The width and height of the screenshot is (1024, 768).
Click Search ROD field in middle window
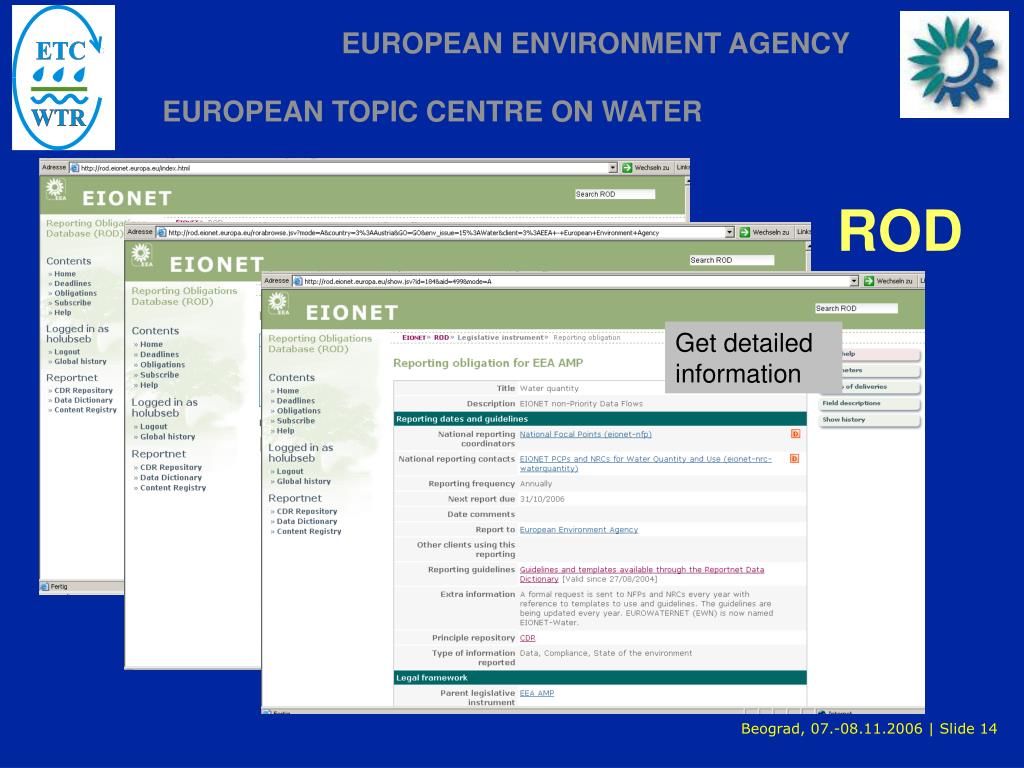(x=732, y=260)
